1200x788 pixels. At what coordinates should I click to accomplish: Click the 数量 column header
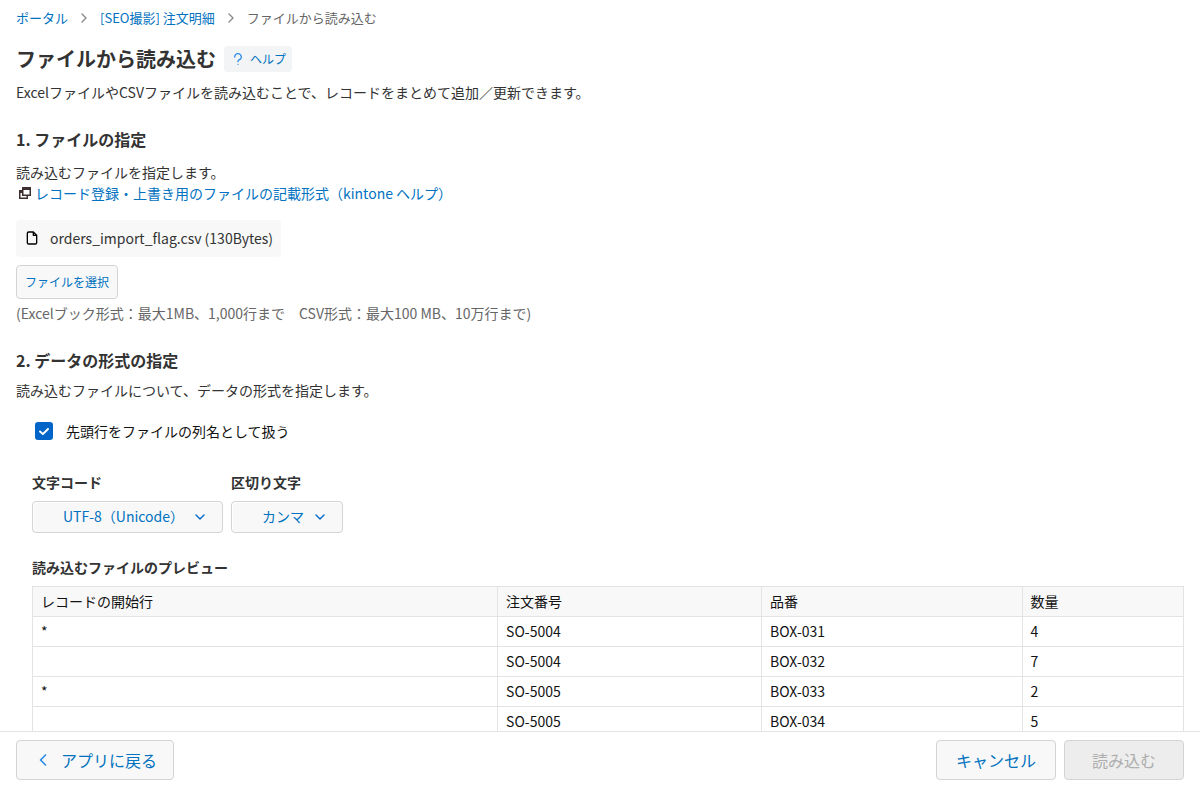[1103, 602]
